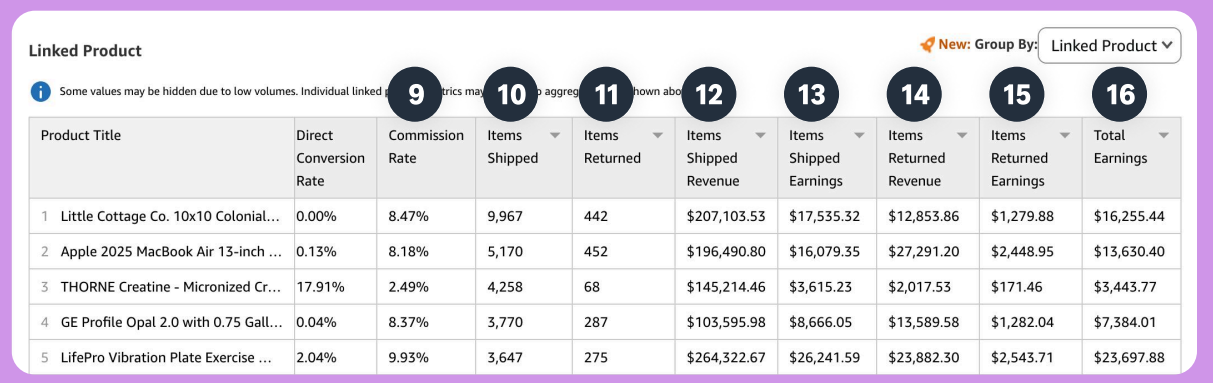Select the $2,448.95 returned earnings cell
Screen dimensions: 1213x383
tap(1031, 251)
